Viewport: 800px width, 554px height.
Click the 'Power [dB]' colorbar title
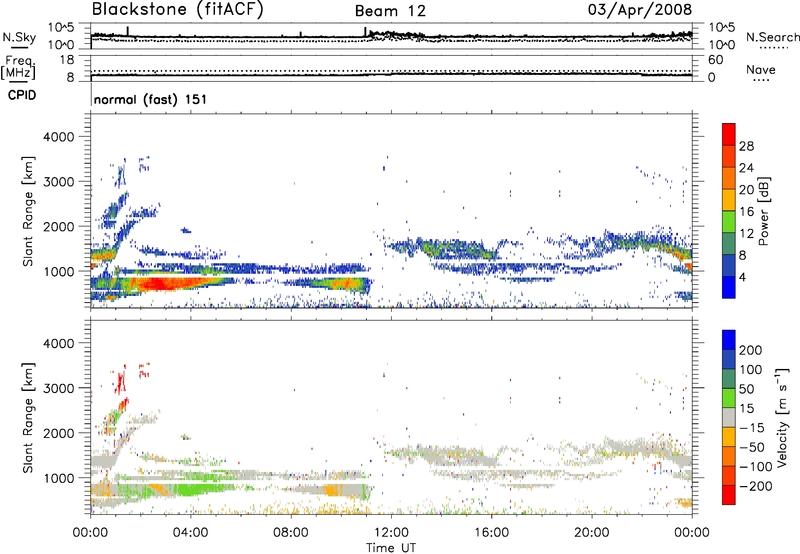point(763,211)
